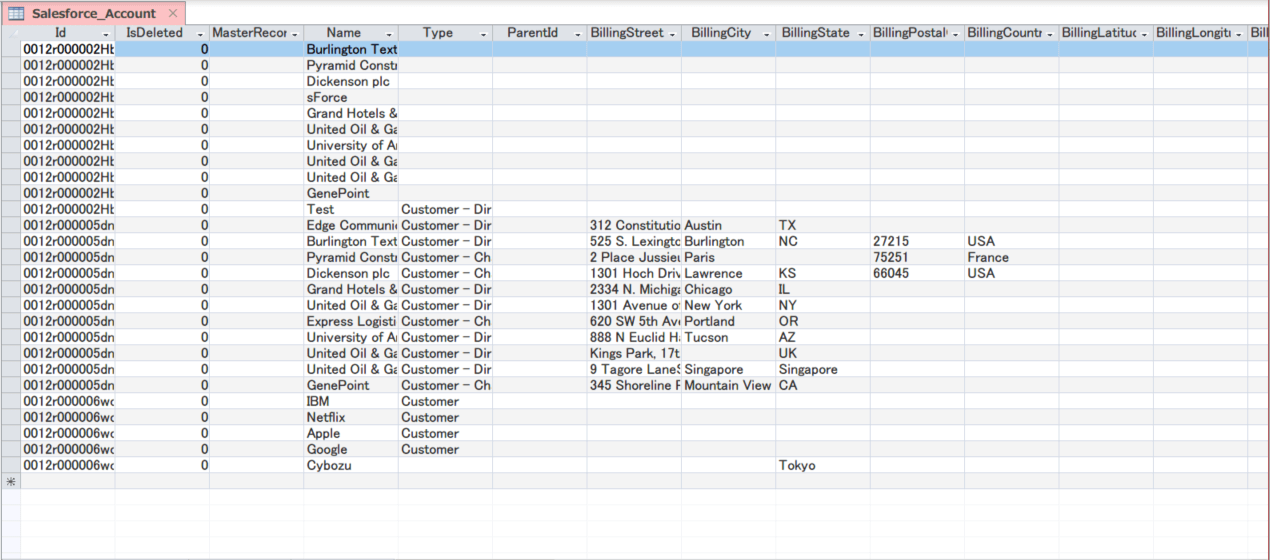Open the Type column dropdown arrow
Image resolution: width=1270 pixels, height=560 pixels.
tap(484, 34)
